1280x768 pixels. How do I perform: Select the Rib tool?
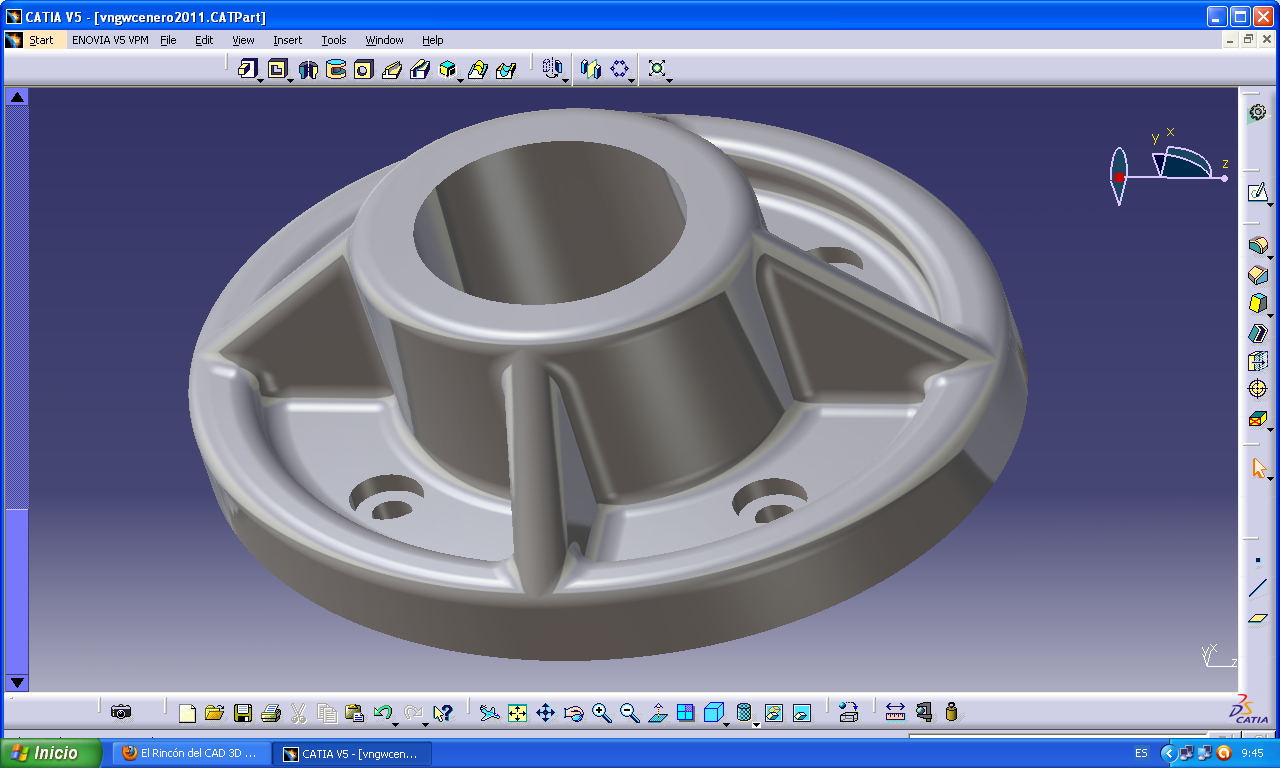392,69
